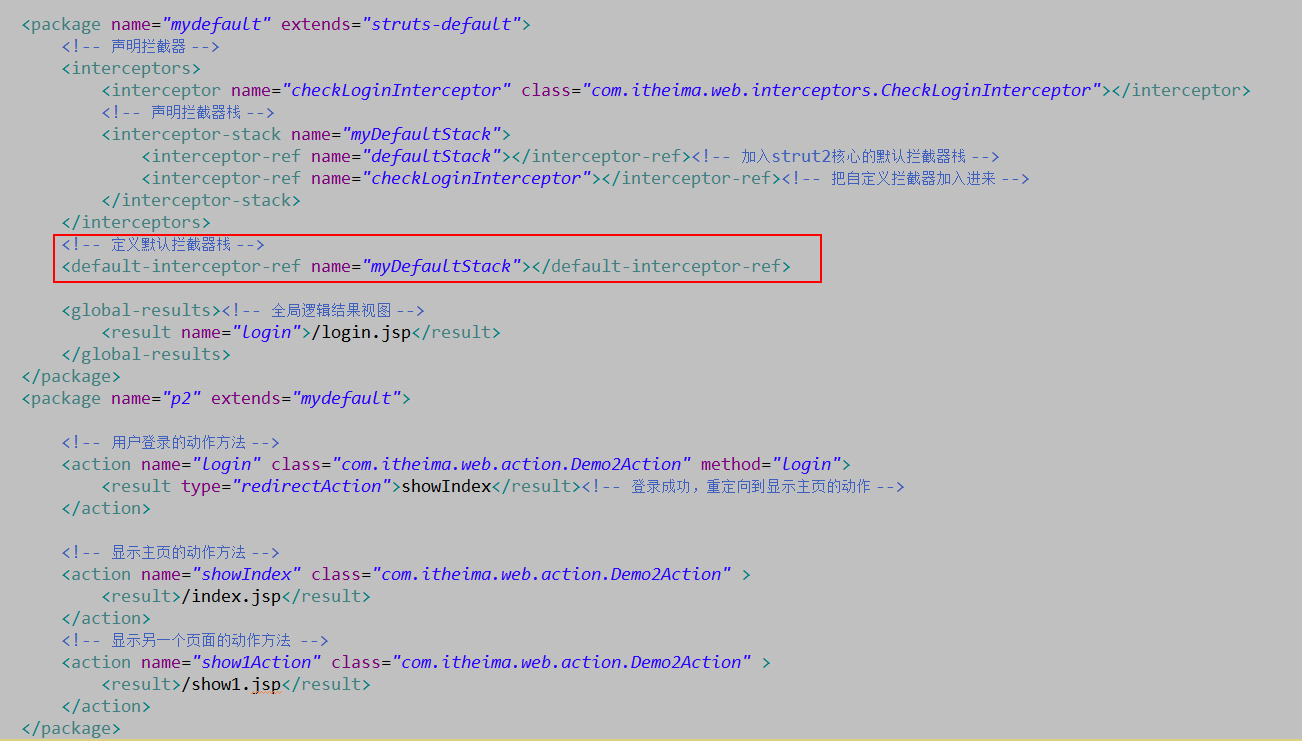
Task: Click action name "login" value
Action: [x=226, y=464]
